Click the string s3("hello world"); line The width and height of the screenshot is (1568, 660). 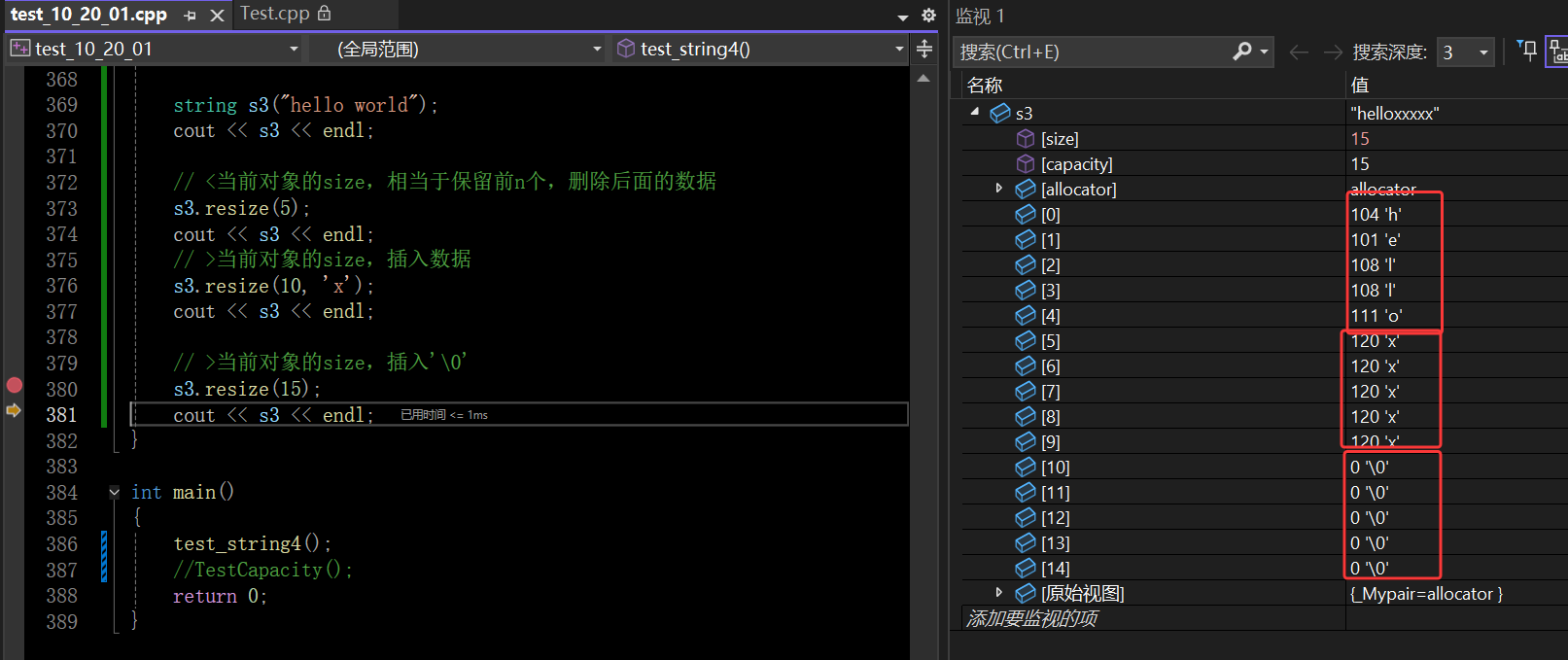305,105
